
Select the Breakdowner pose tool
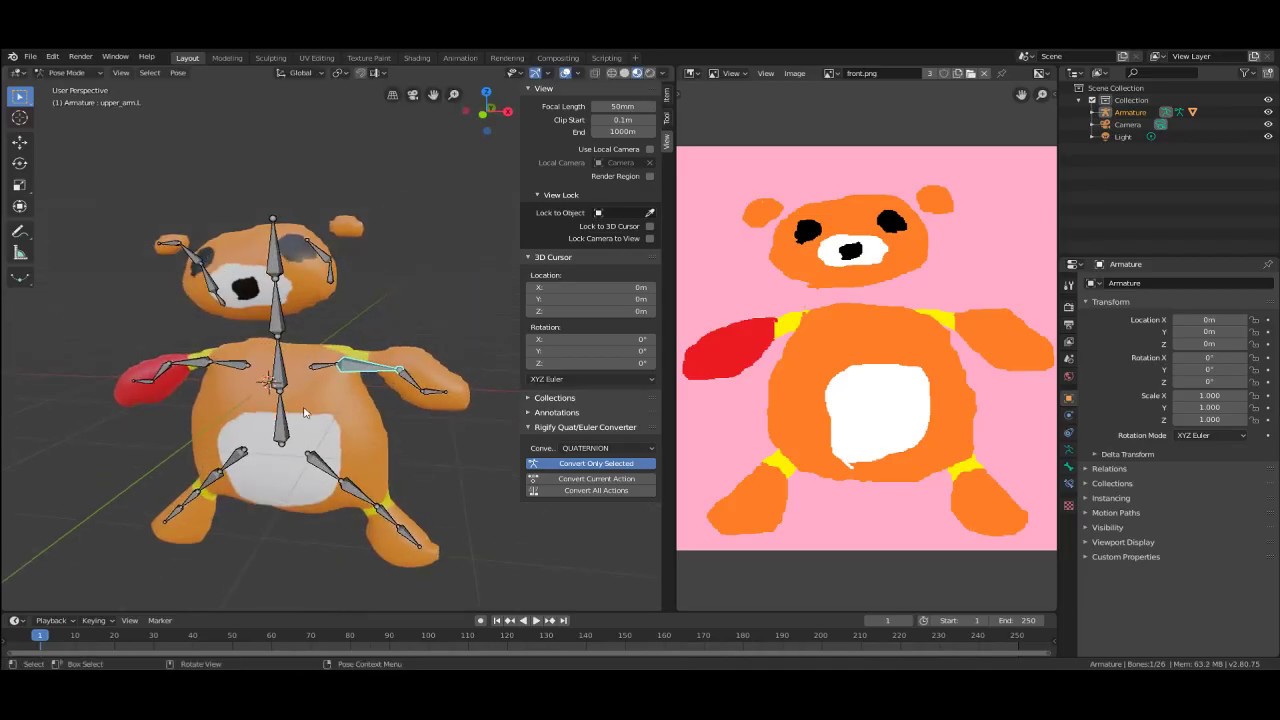(x=19, y=277)
